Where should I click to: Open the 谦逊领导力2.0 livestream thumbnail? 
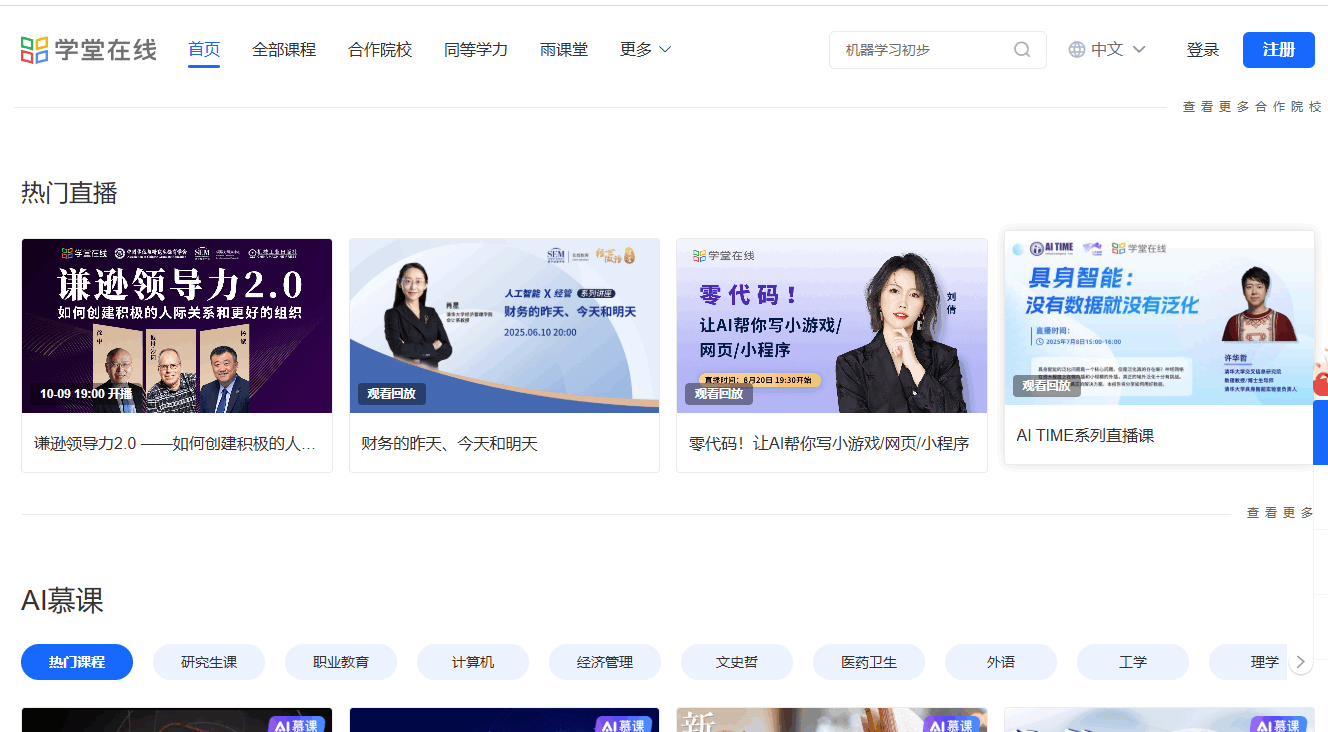177,325
